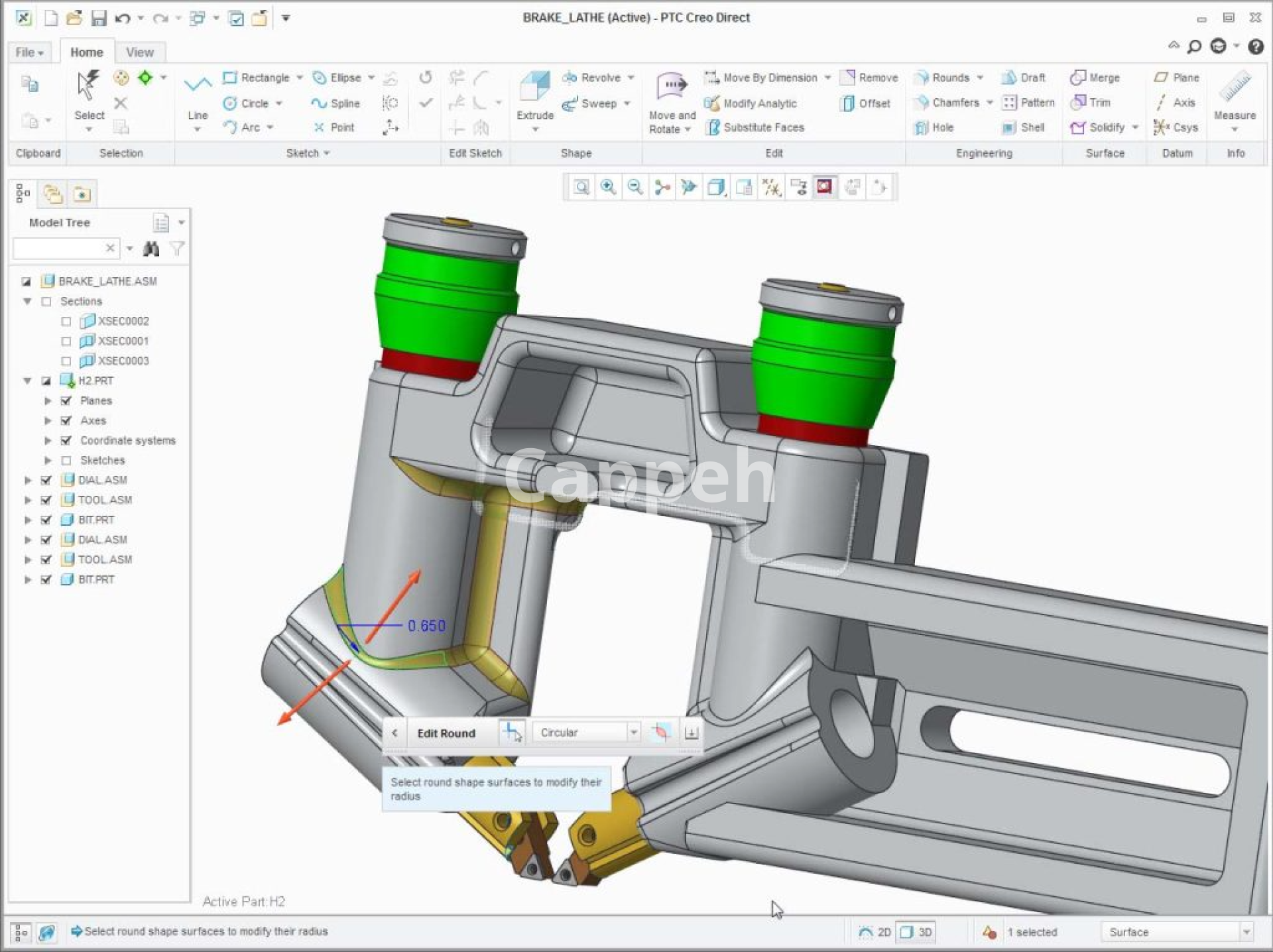
Task: Click the binoculars find icon in Model Tree
Action: click(x=151, y=249)
